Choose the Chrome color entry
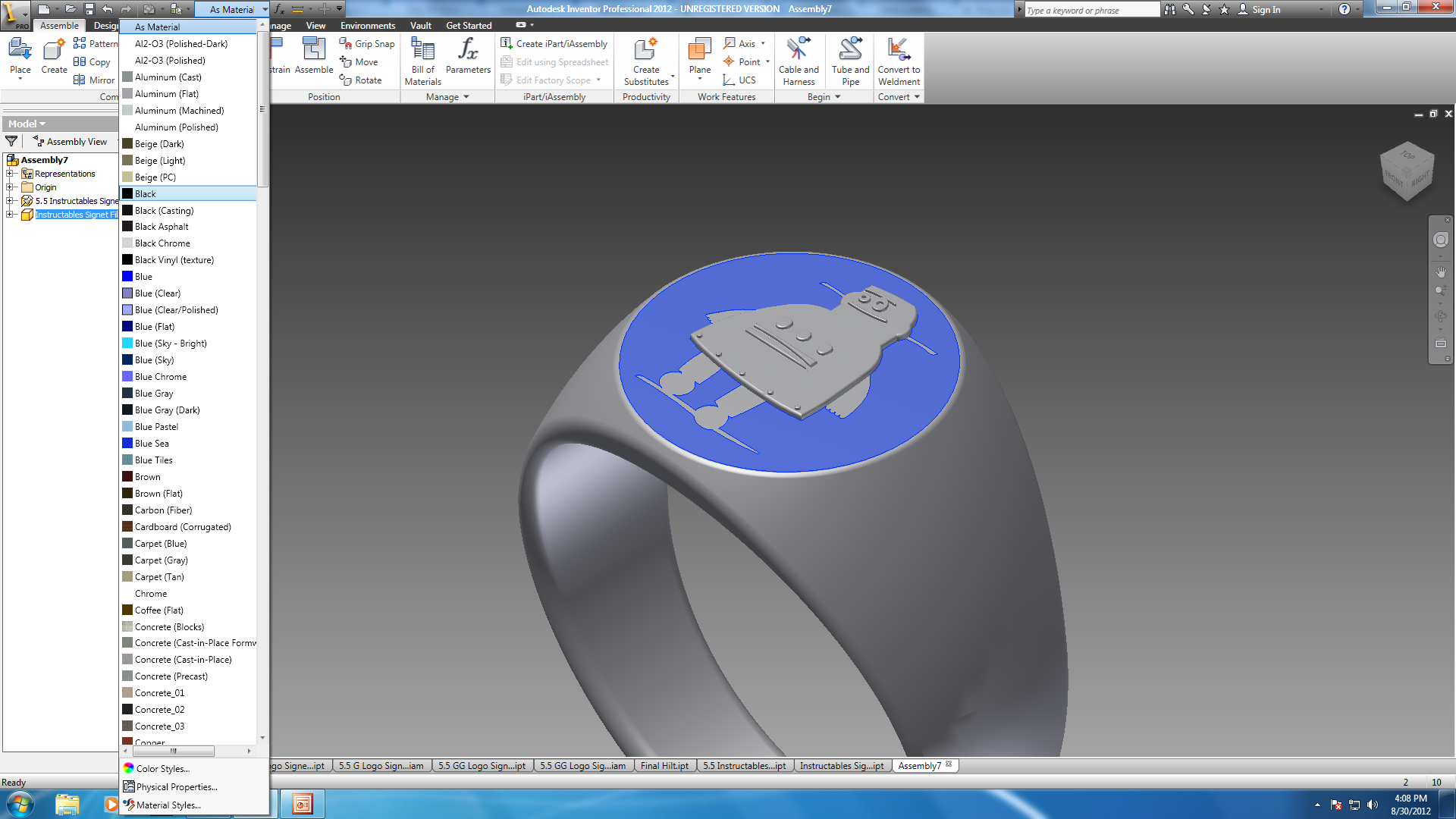 coord(188,594)
